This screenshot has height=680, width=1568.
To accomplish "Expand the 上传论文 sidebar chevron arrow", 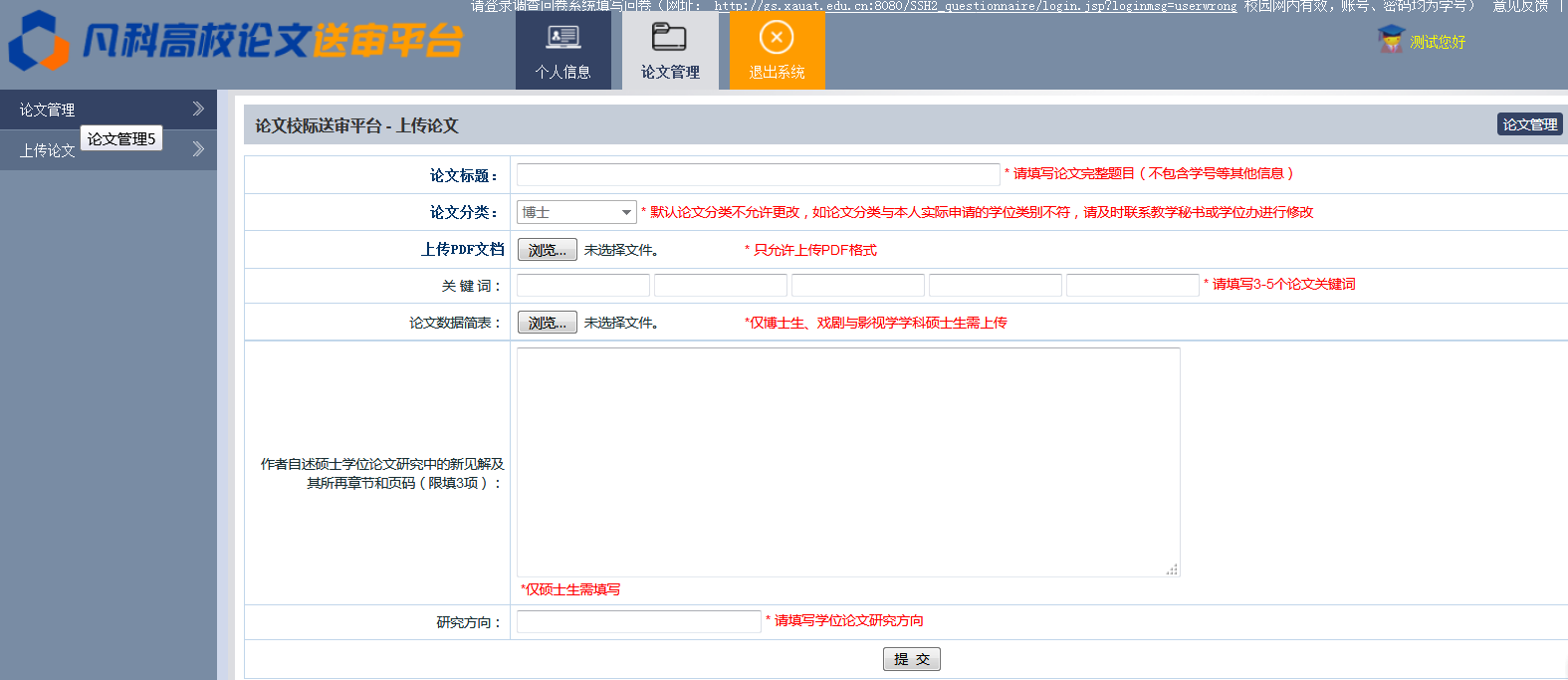I will pyautogui.click(x=198, y=149).
